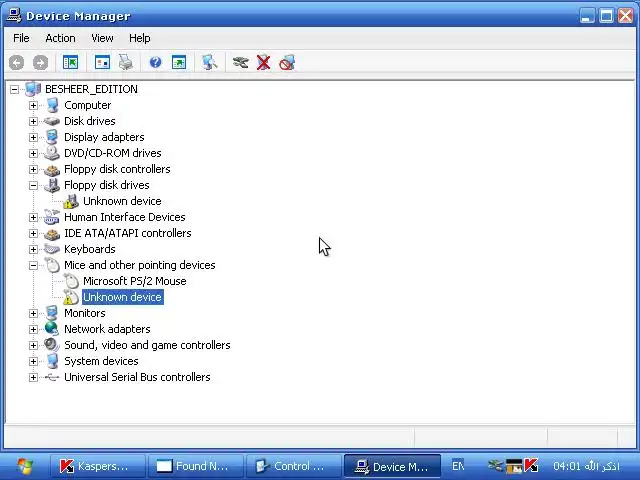The height and width of the screenshot is (480, 640).
Task: Click the warning icon of floppy Unknown device
Action: pyautogui.click(x=71, y=201)
